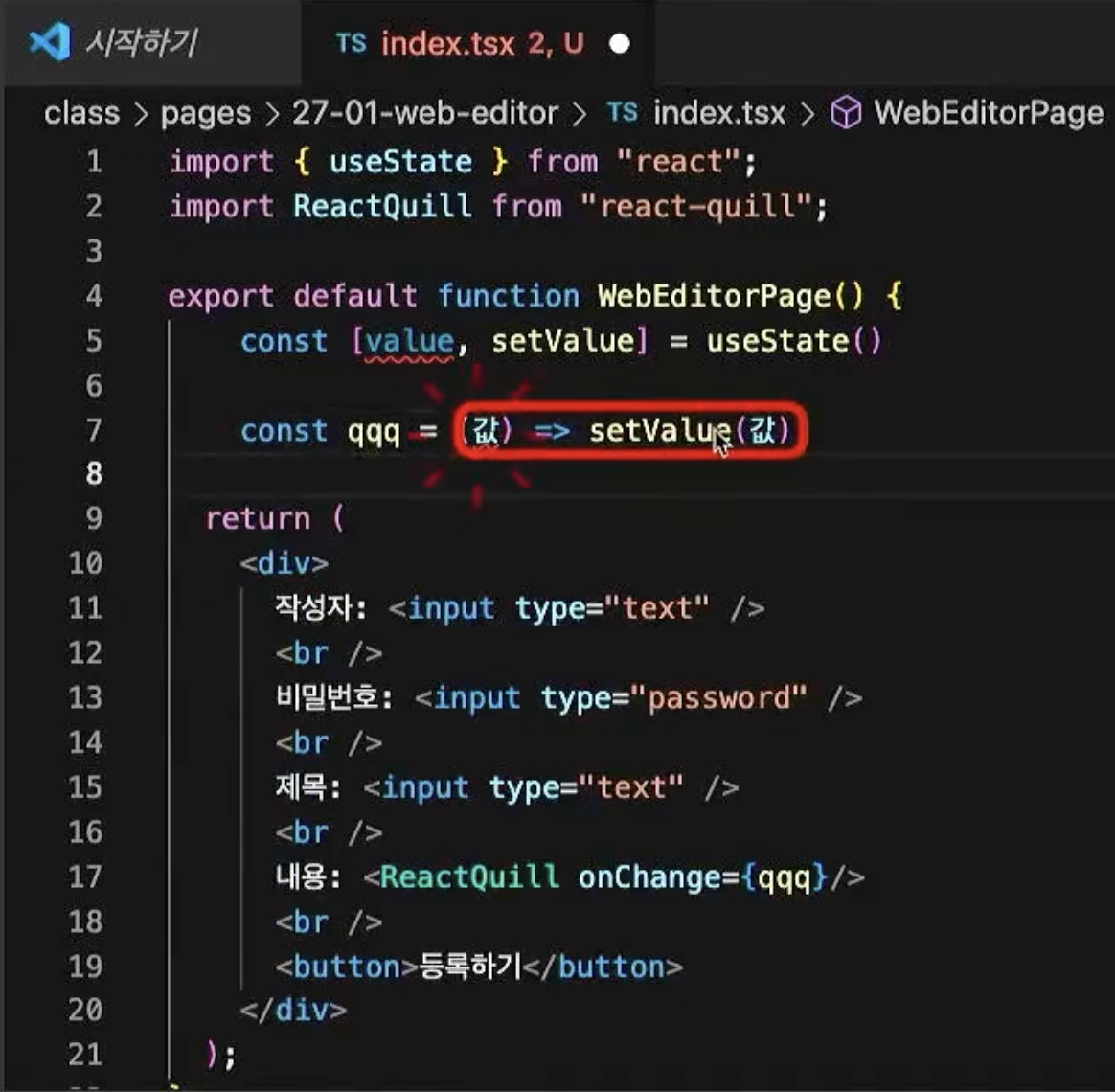
Task: Click setValue in the line 5 destructuring
Action: pyautogui.click(x=562, y=341)
